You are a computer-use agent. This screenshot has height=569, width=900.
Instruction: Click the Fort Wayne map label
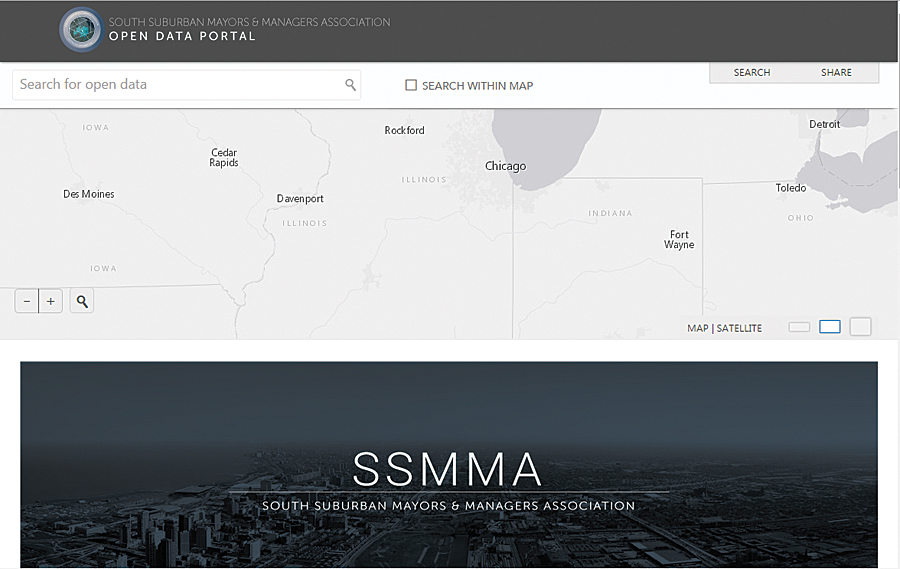(679, 239)
